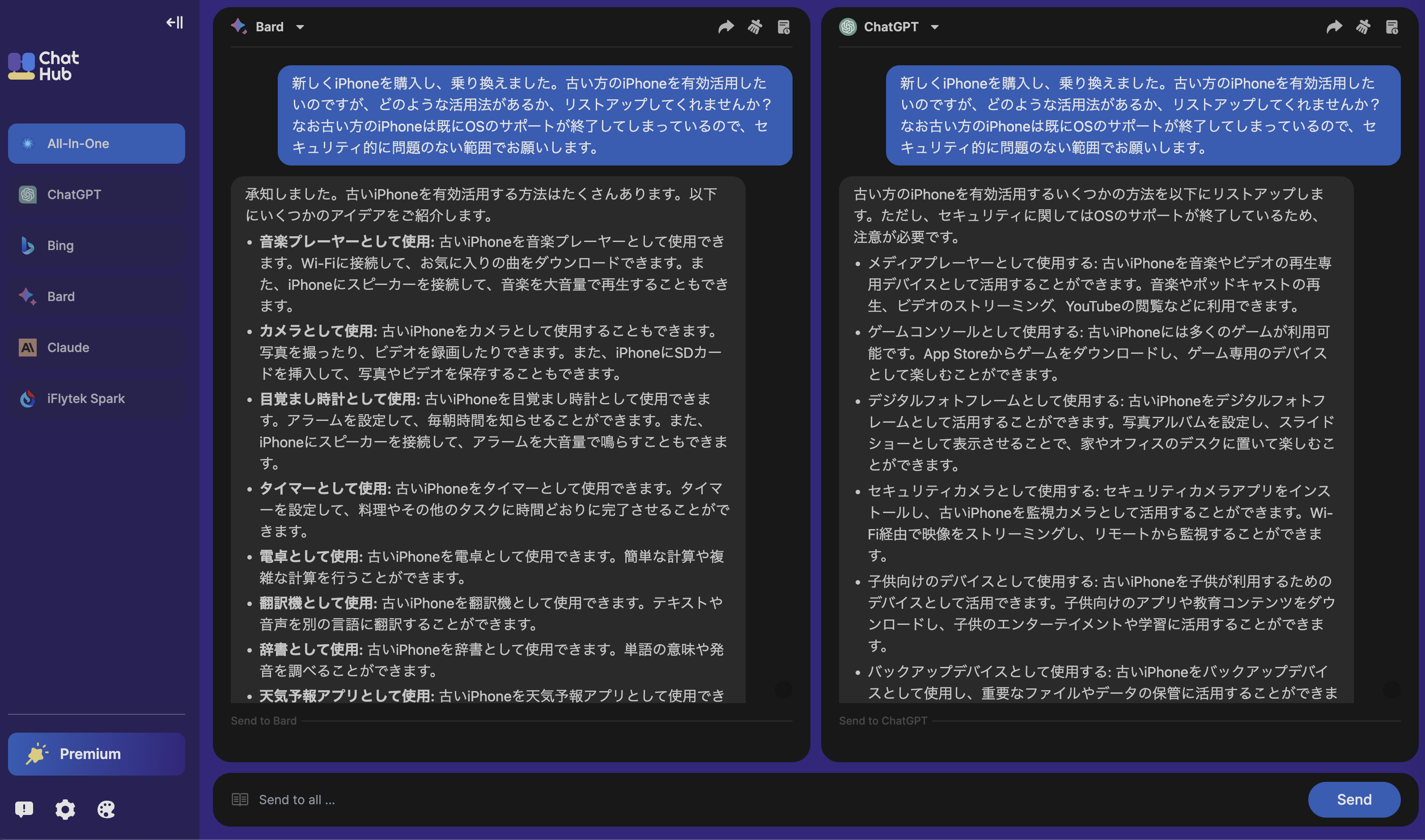This screenshot has width=1425, height=840.
Task: Clear the Bard chat with the broom icon
Action: (x=755, y=26)
